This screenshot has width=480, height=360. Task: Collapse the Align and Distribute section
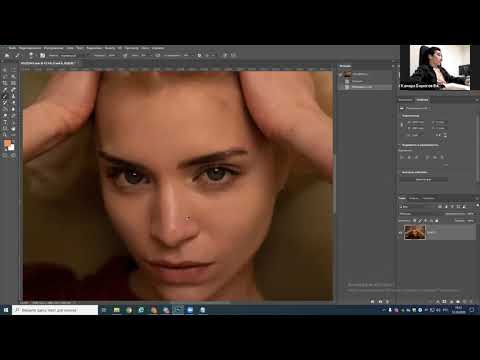[x=400, y=145]
